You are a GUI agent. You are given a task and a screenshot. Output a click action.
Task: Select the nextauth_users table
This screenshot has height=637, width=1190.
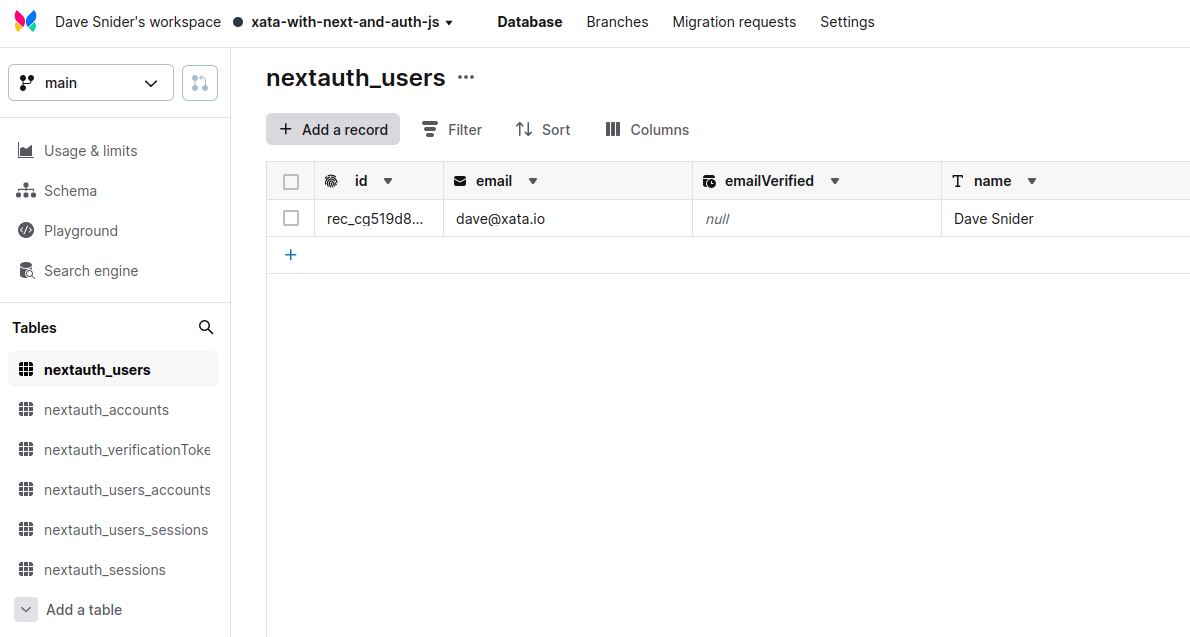point(113,369)
